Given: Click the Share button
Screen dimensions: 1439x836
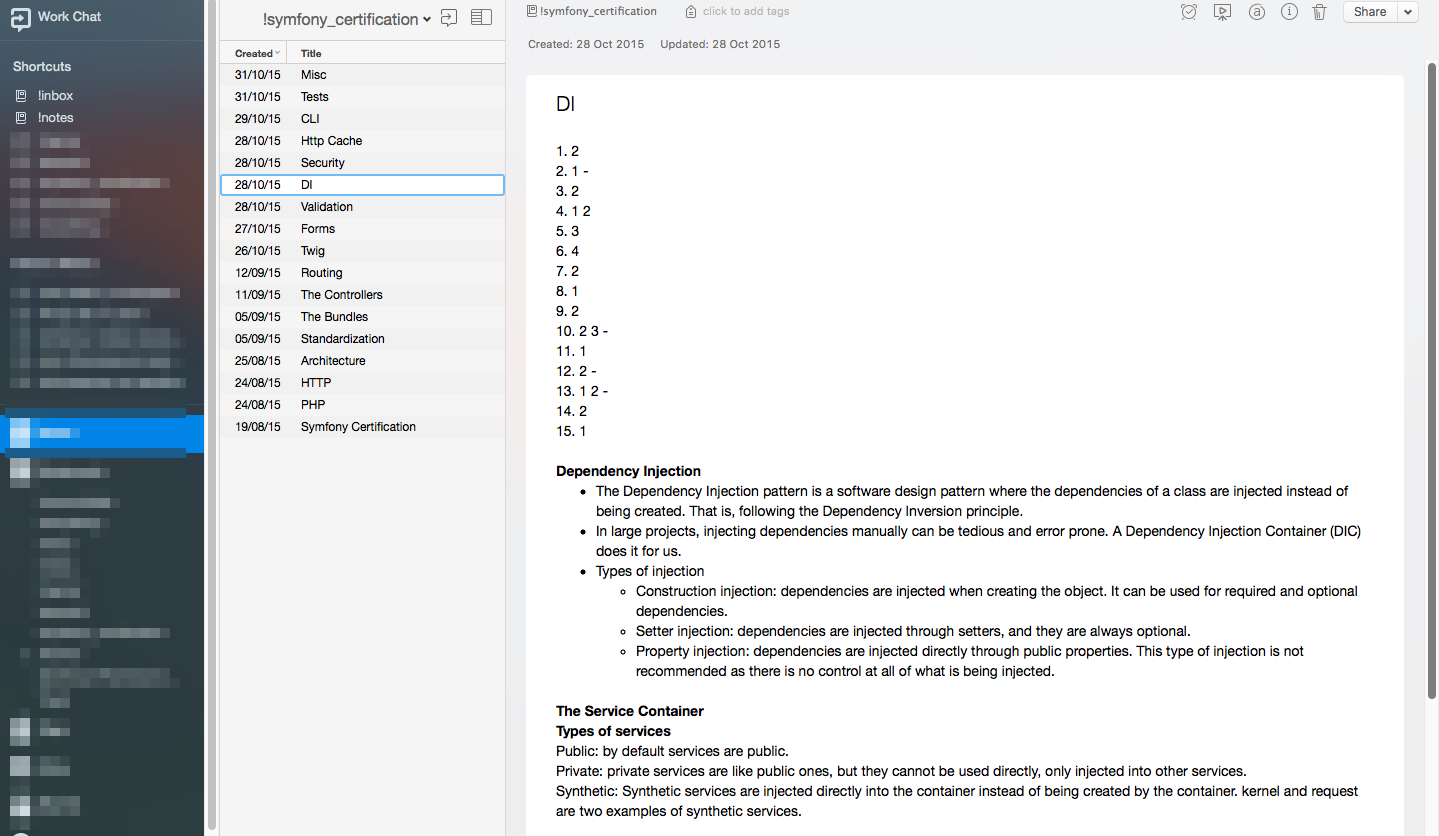Looking at the screenshot, I should tap(1369, 12).
